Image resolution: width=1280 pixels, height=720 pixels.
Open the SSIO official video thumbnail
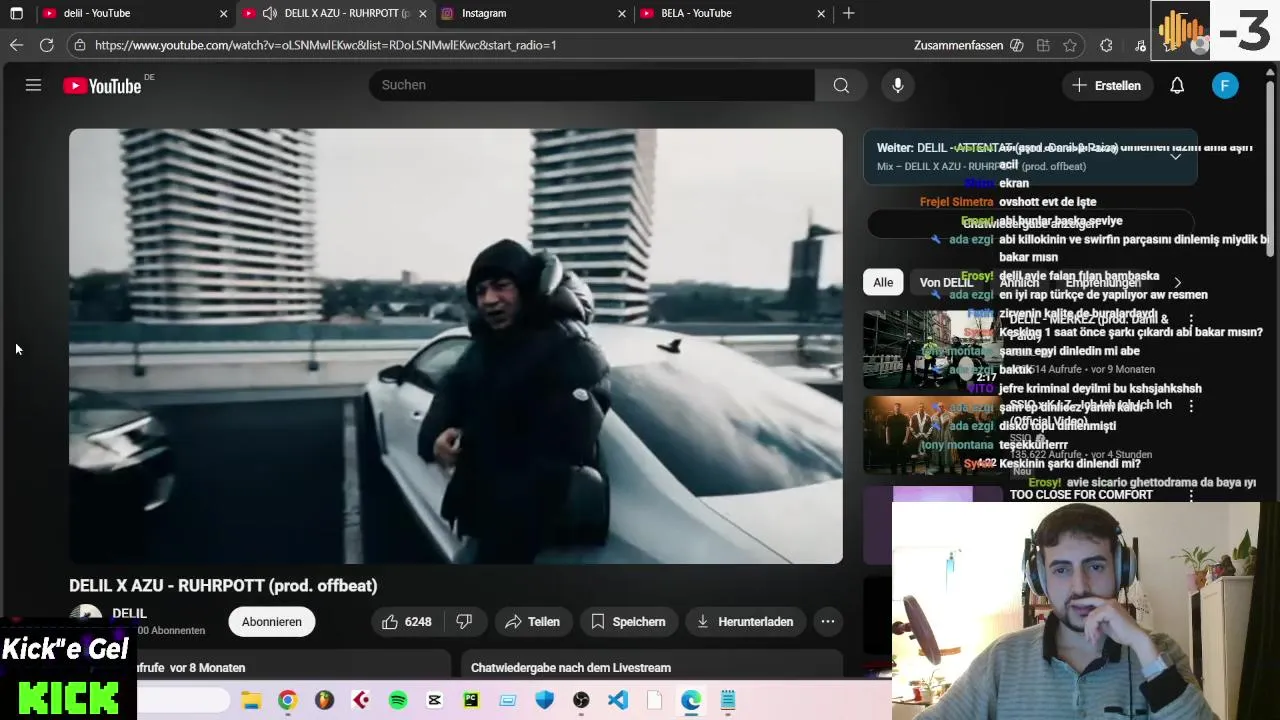(x=932, y=435)
